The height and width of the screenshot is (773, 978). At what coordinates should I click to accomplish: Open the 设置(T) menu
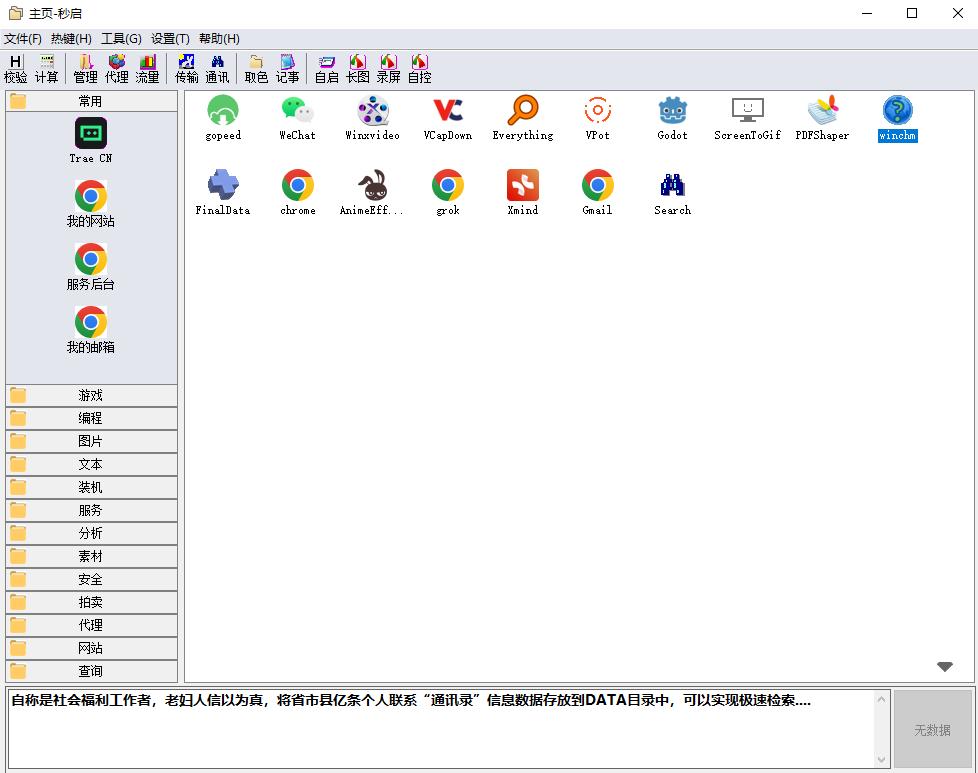point(170,39)
